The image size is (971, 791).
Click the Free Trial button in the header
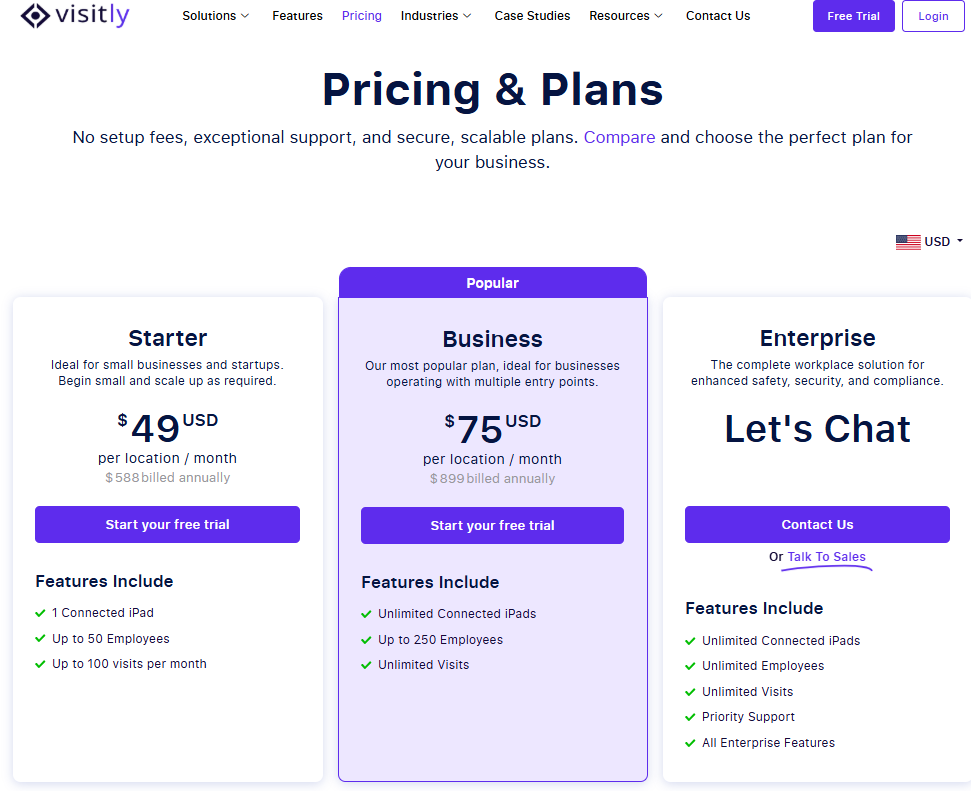(x=853, y=16)
